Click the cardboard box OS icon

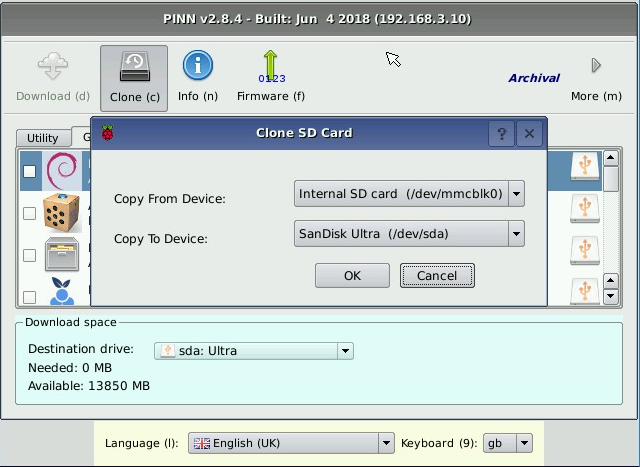(x=61, y=213)
